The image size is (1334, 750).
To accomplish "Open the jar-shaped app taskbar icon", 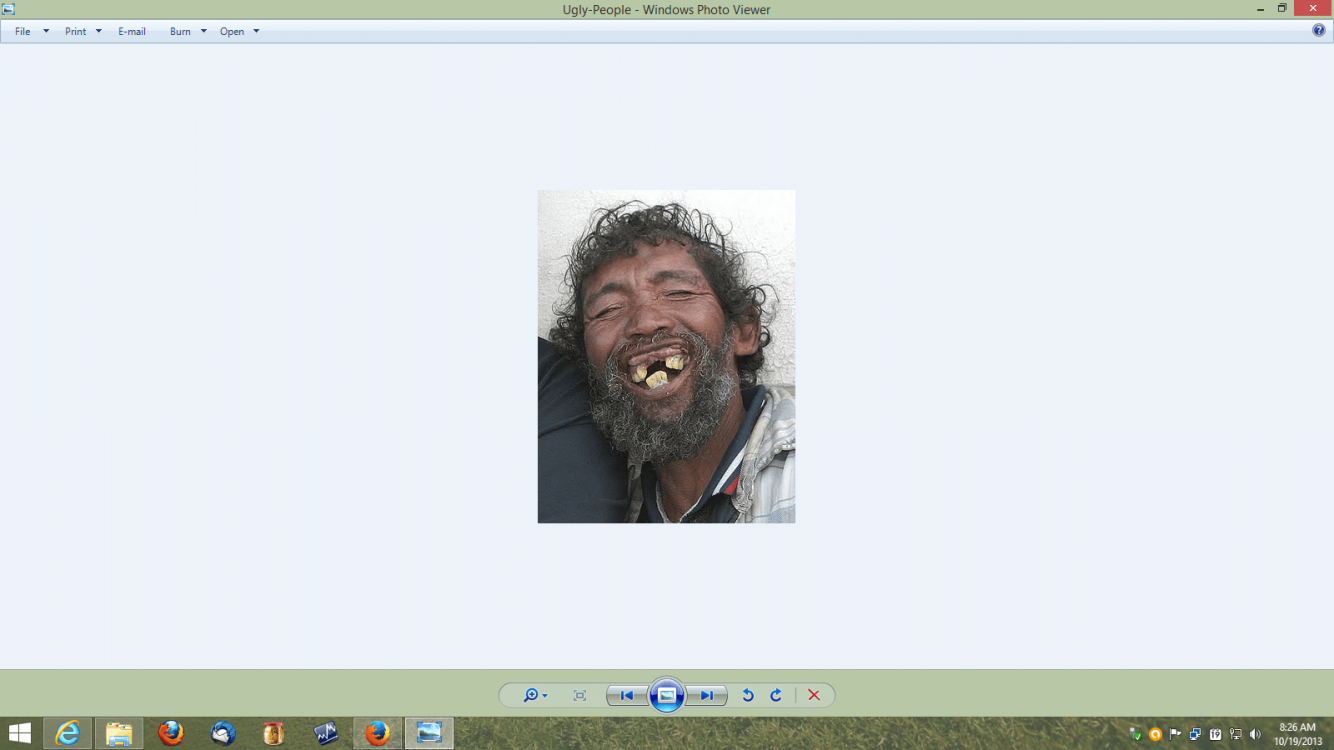I will point(274,733).
